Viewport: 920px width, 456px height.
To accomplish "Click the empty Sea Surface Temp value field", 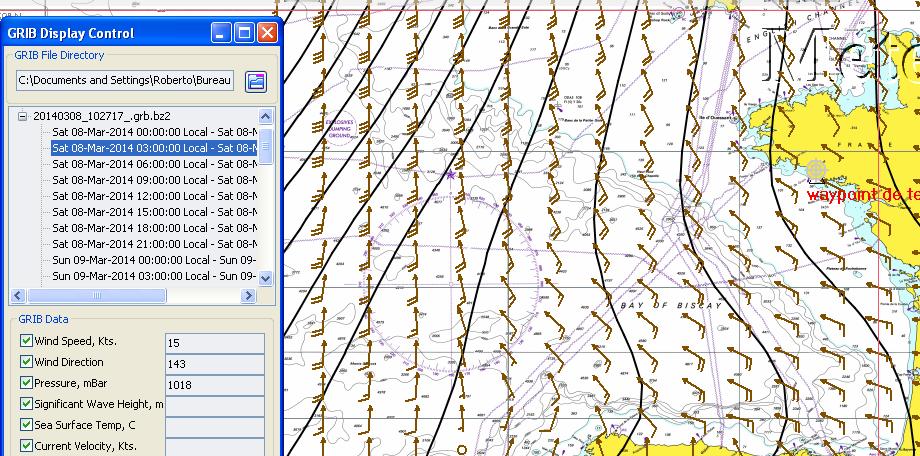I will tap(215, 427).
